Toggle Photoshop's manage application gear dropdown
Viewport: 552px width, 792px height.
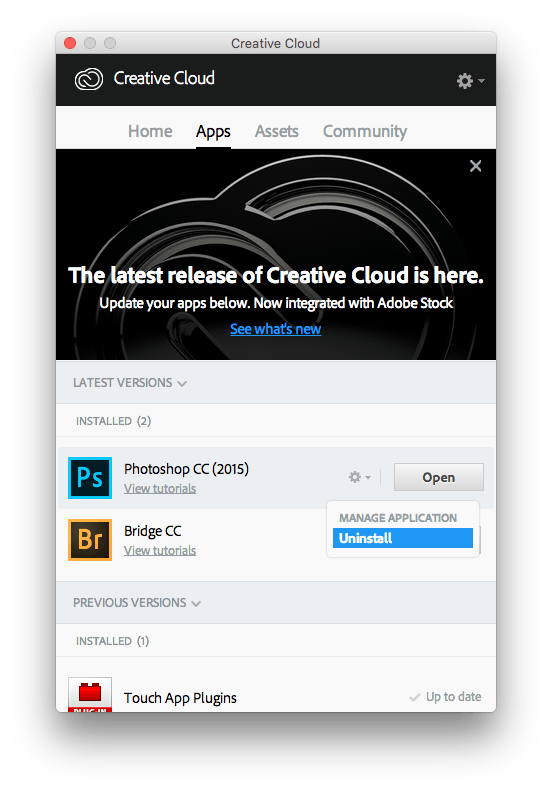360,477
